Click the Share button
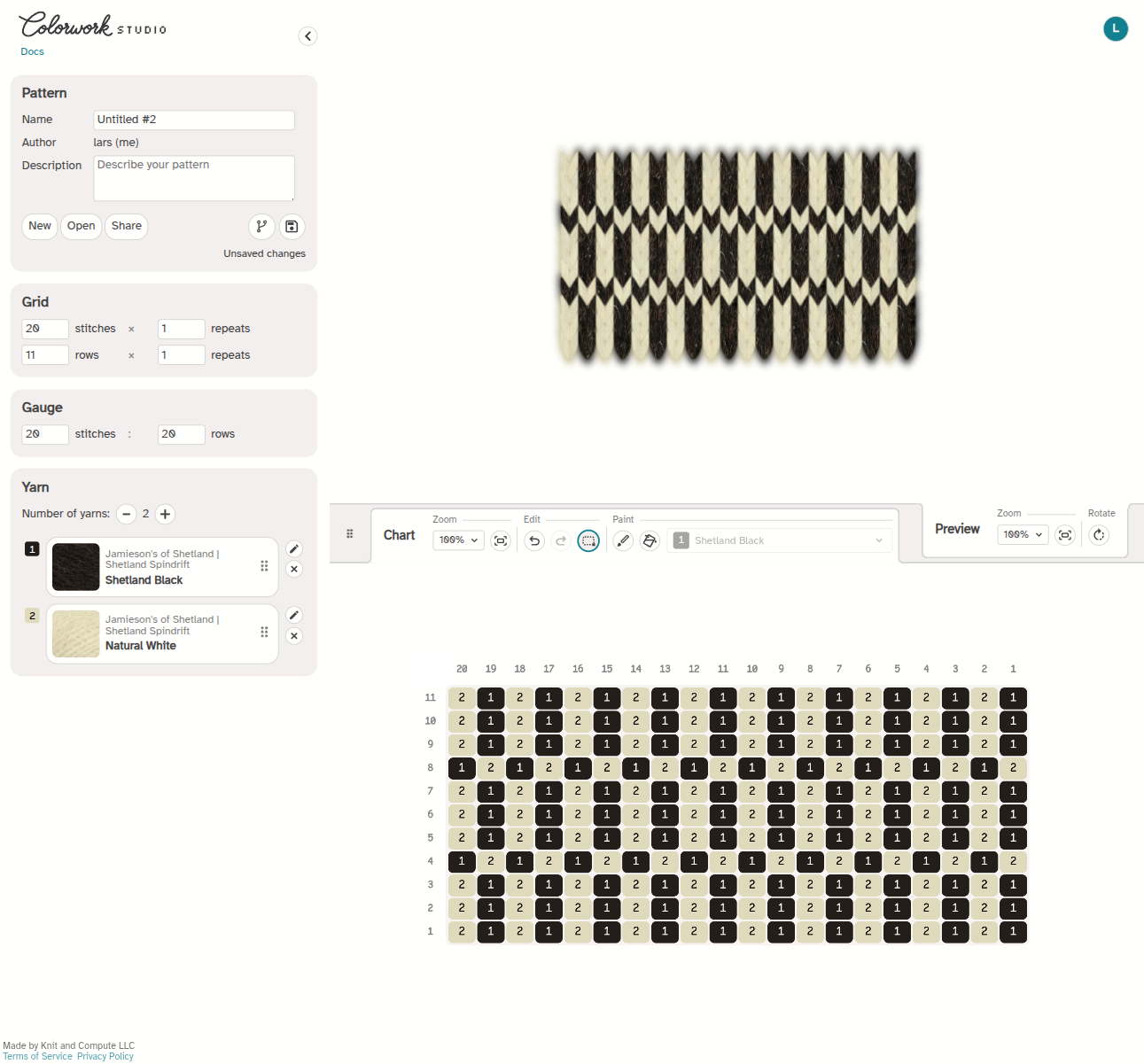 pyautogui.click(x=127, y=227)
